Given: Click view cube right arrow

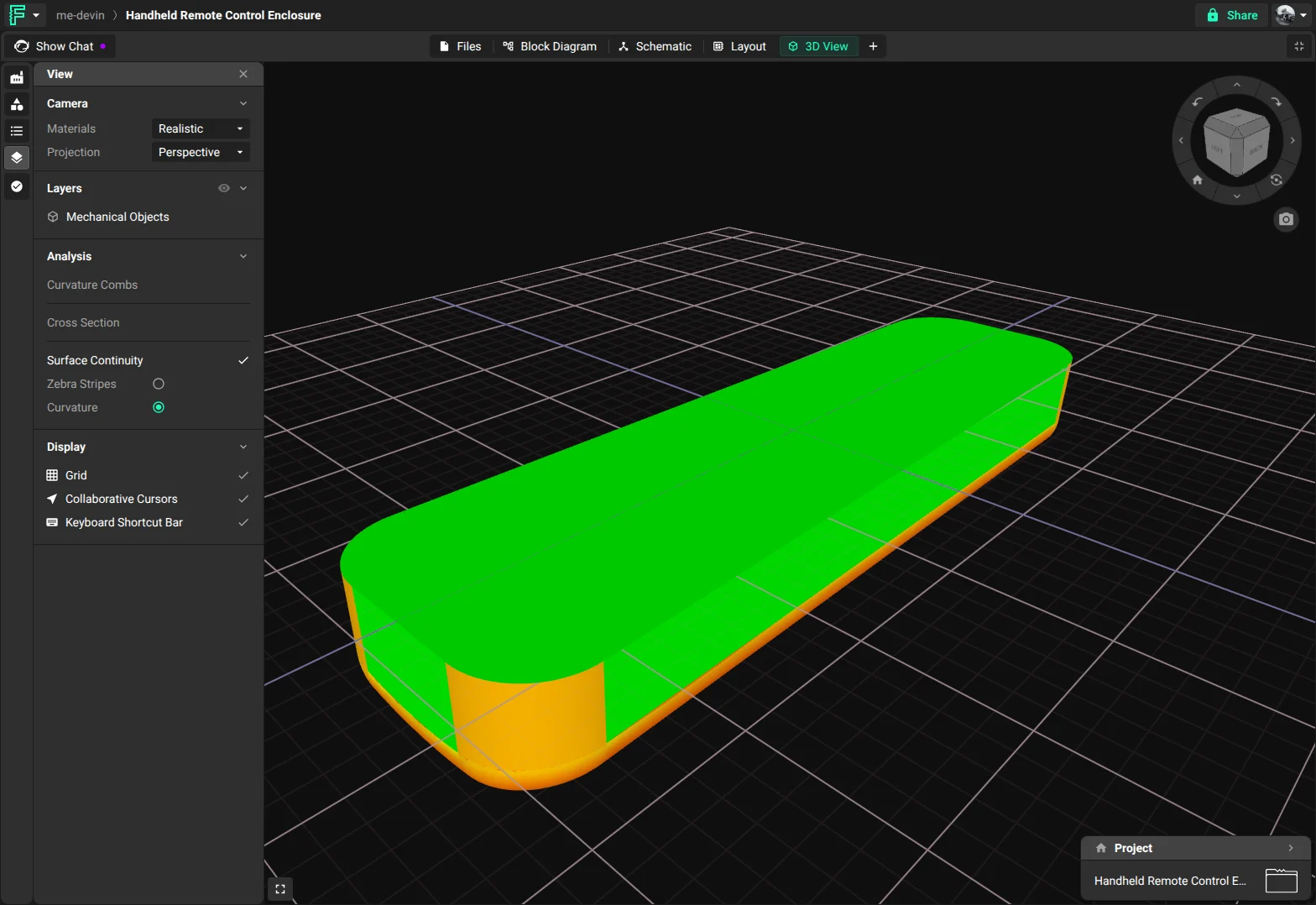Looking at the screenshot, I should [1292, 140].
